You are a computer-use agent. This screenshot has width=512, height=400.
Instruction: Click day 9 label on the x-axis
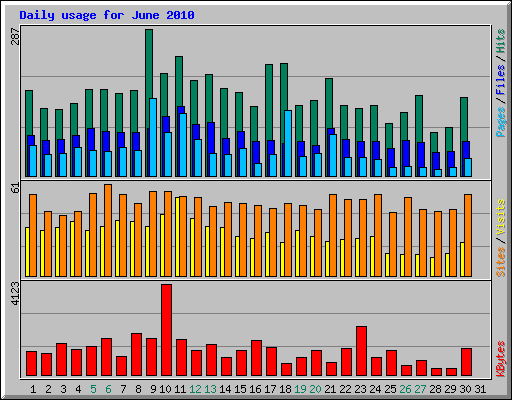coord(153,389)
